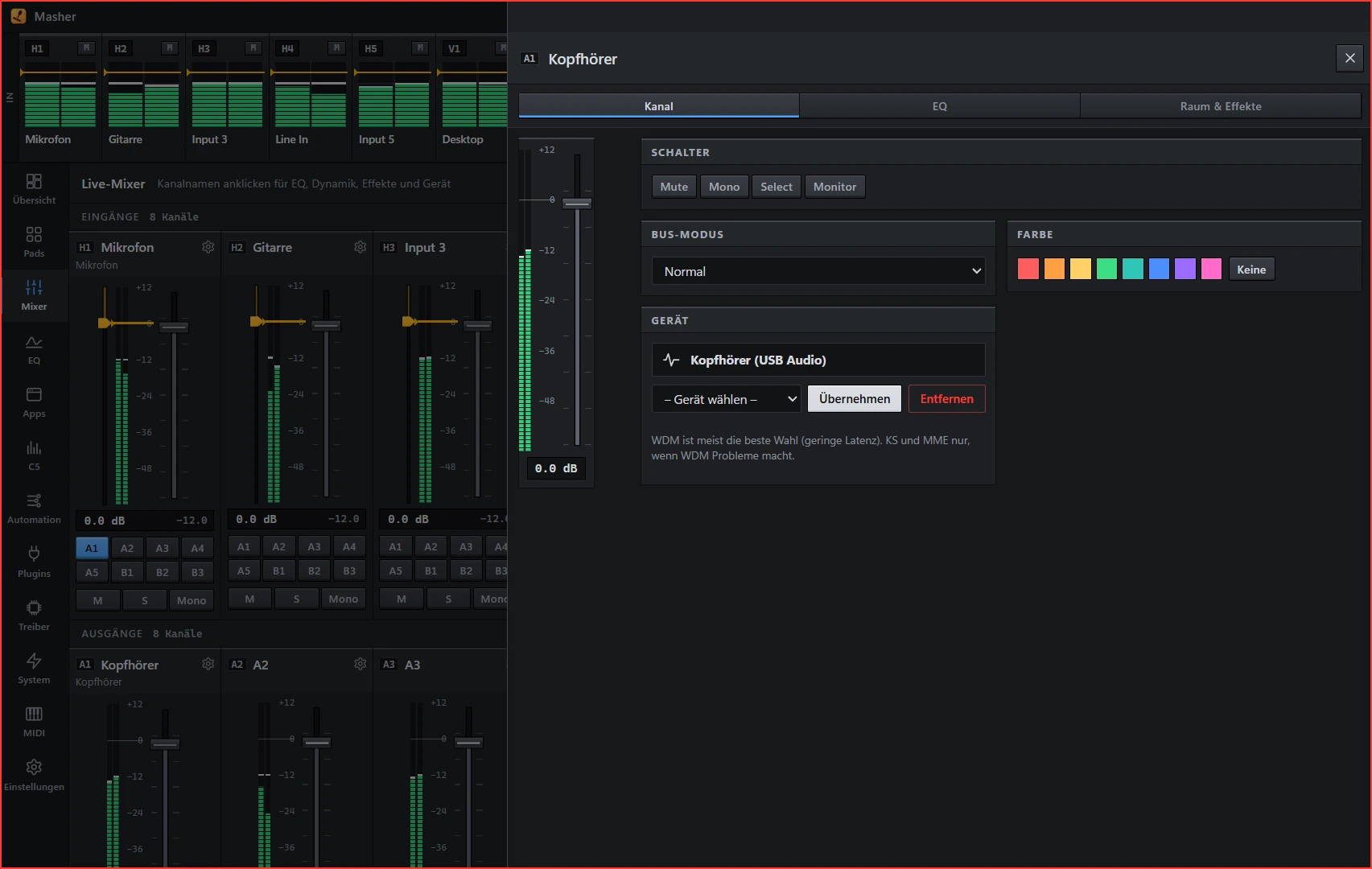The height and width of the screenshot is (869, 1372).
Task: Open the Apps sidebar section
Action: click(x=34, y=402)
